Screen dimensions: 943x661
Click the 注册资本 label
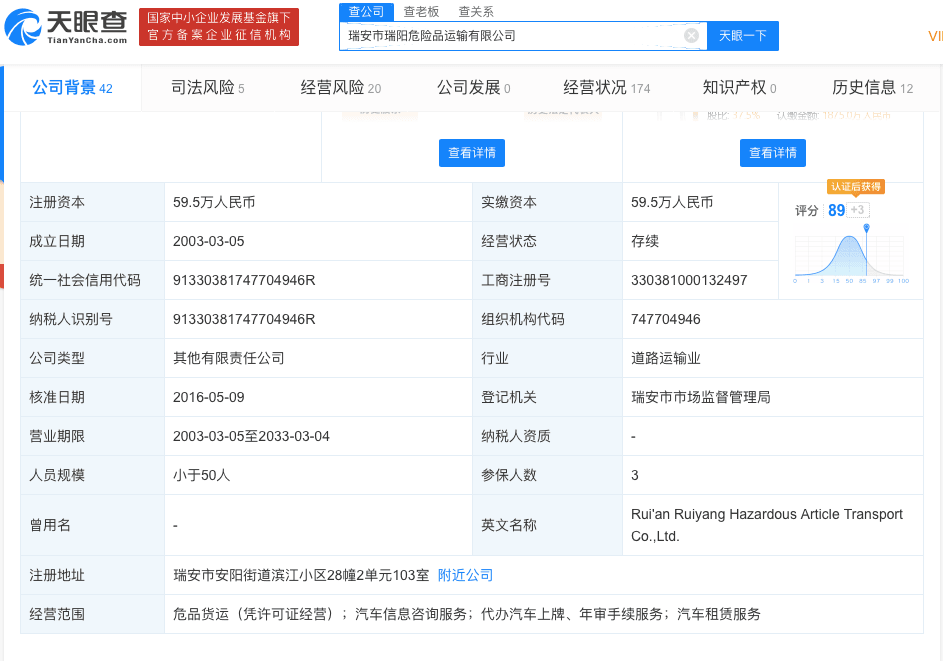(57, 202)
